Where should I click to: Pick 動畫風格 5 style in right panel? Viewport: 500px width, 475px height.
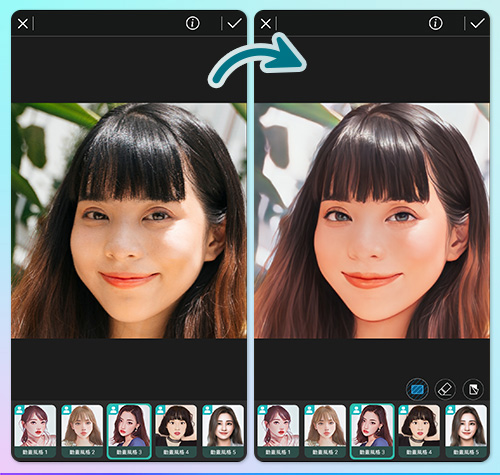(466, 431)
